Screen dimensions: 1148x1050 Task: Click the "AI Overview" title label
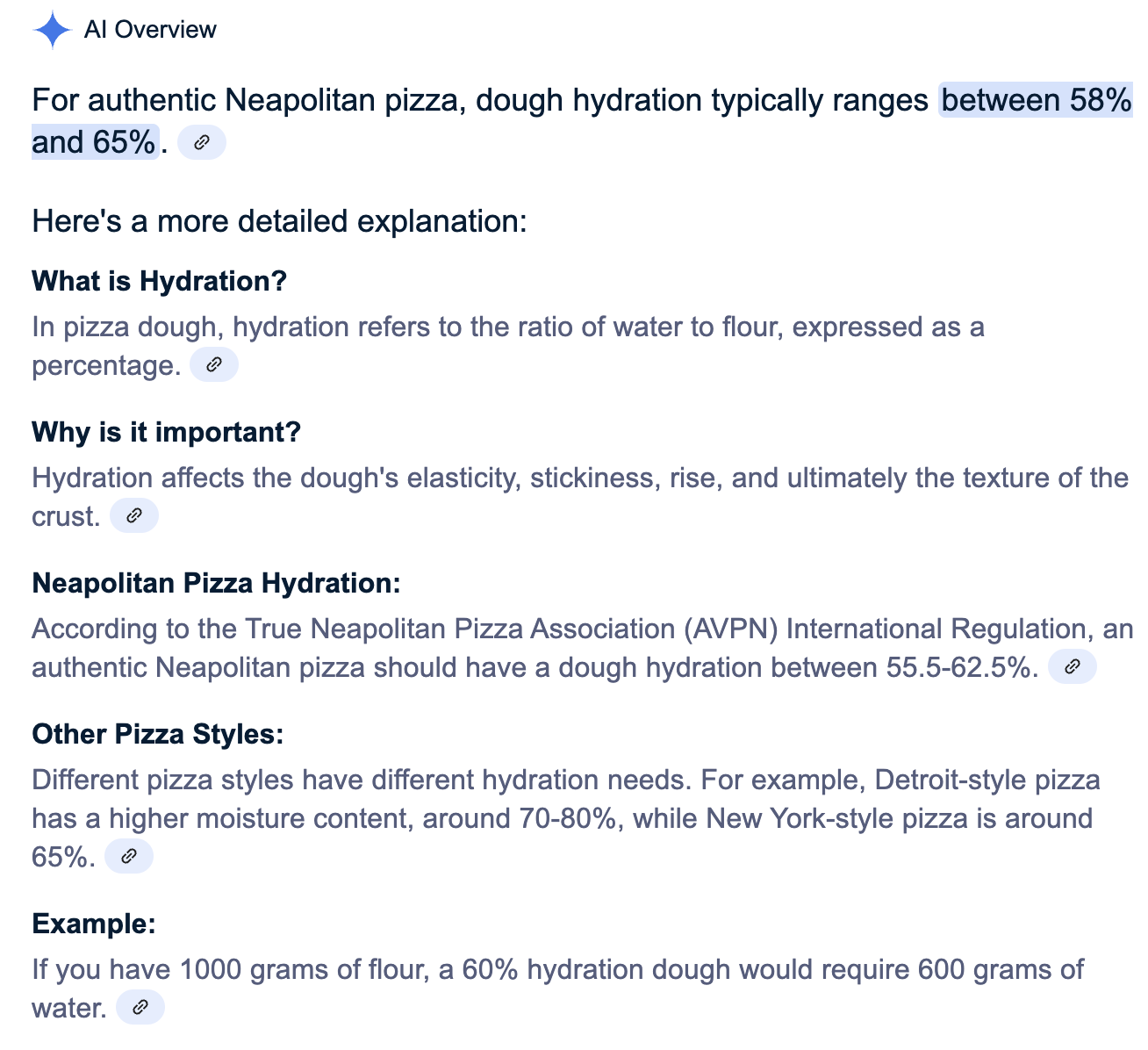pos(150,30)
